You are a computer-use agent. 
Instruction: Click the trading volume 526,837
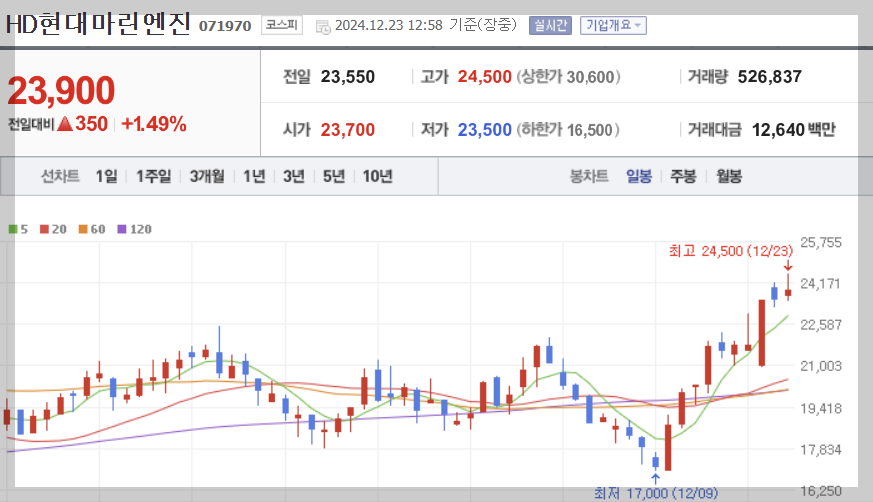pos(769,77)
